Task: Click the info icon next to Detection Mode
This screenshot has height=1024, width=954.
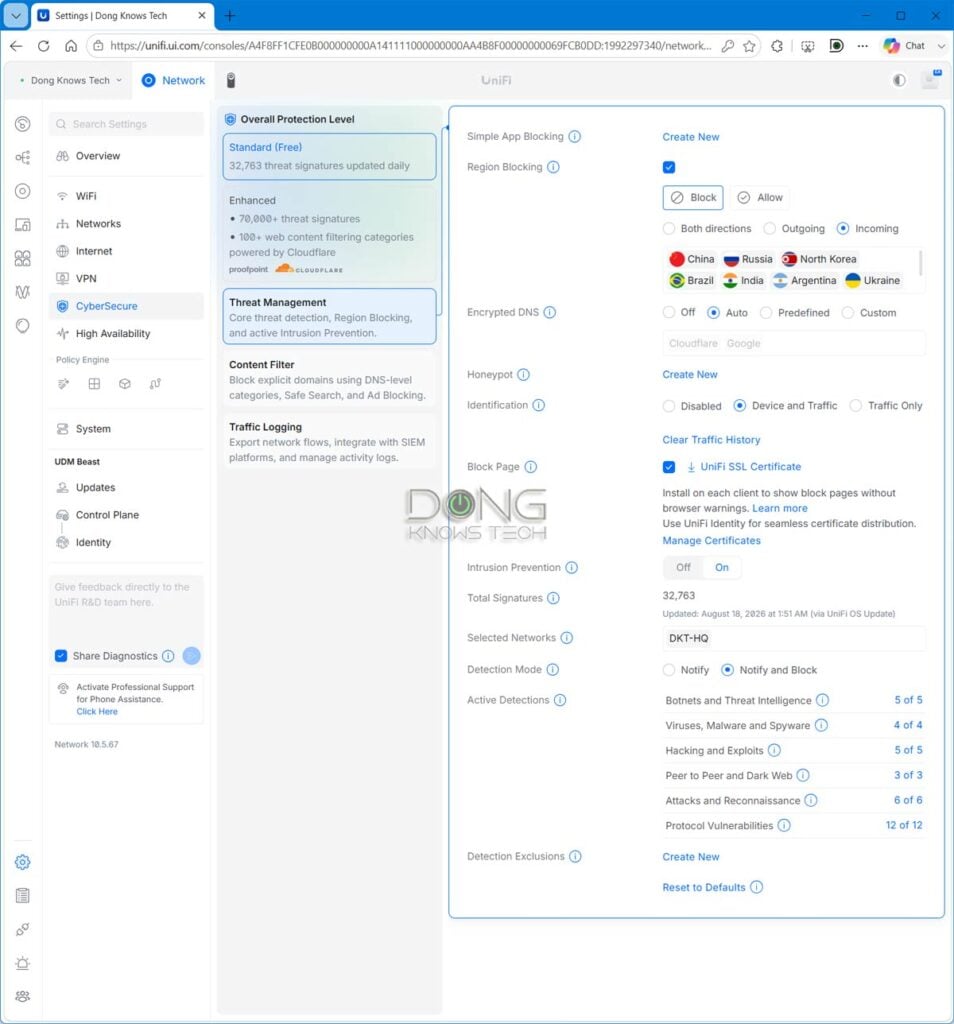Action: click(552, 669)
